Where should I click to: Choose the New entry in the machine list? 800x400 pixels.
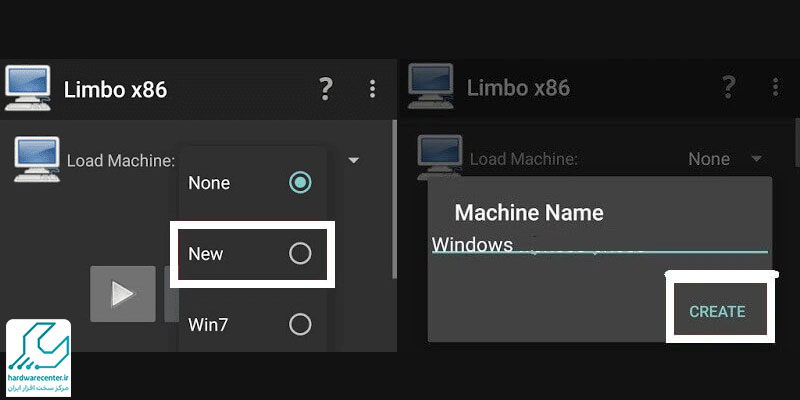(206, 254)
